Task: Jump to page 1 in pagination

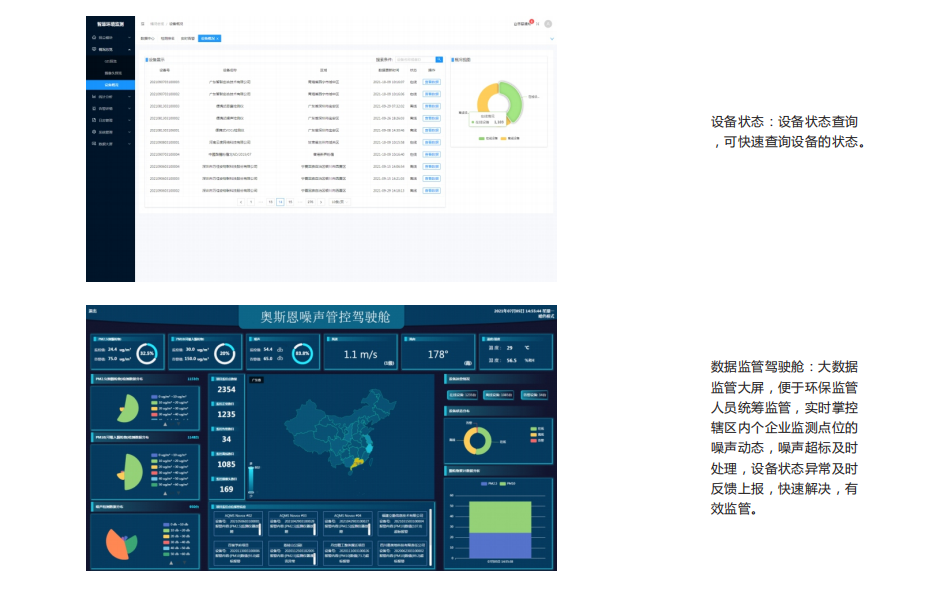Action: click(251, 202)
